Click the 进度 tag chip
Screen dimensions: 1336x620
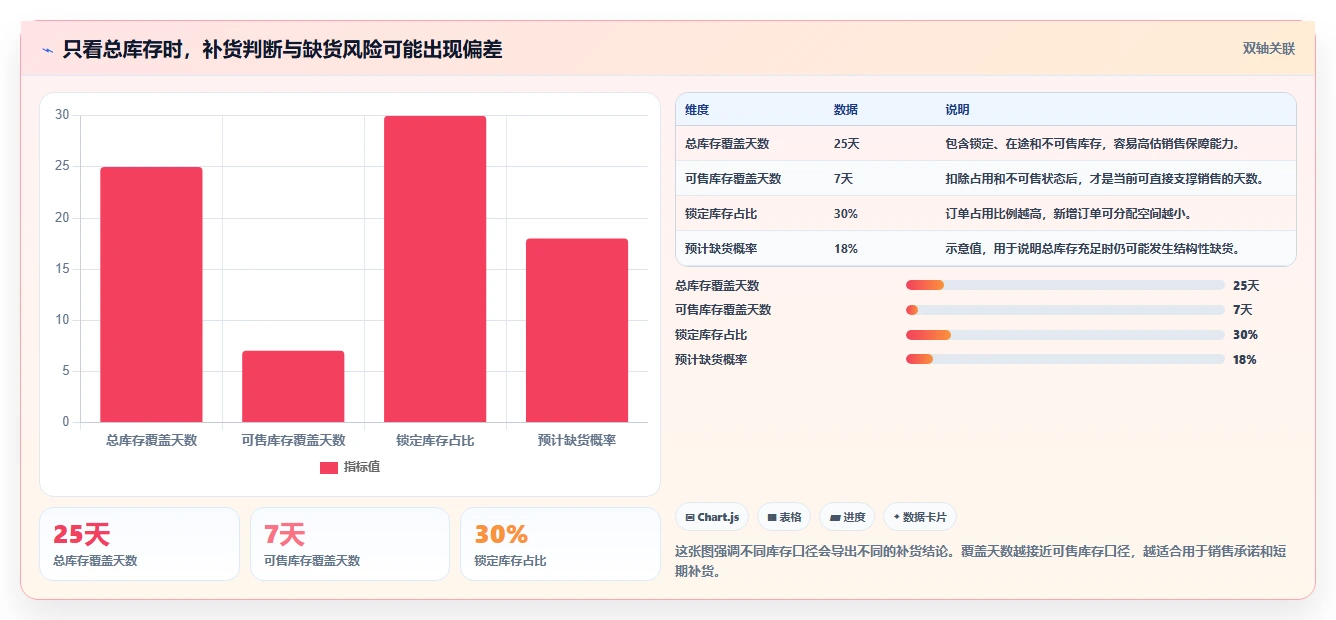847,517
